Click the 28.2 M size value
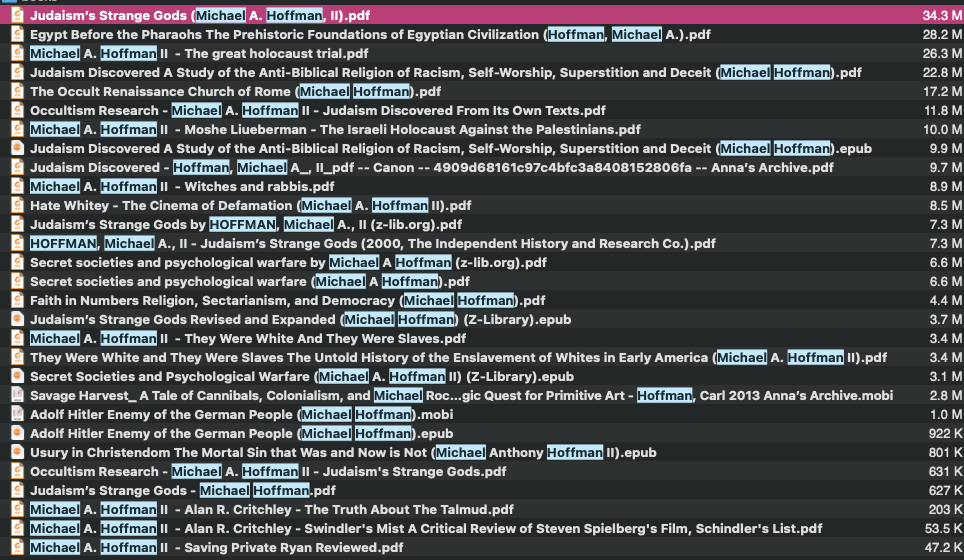The width and height of the screenshot is (964, 560). [942, 34]
